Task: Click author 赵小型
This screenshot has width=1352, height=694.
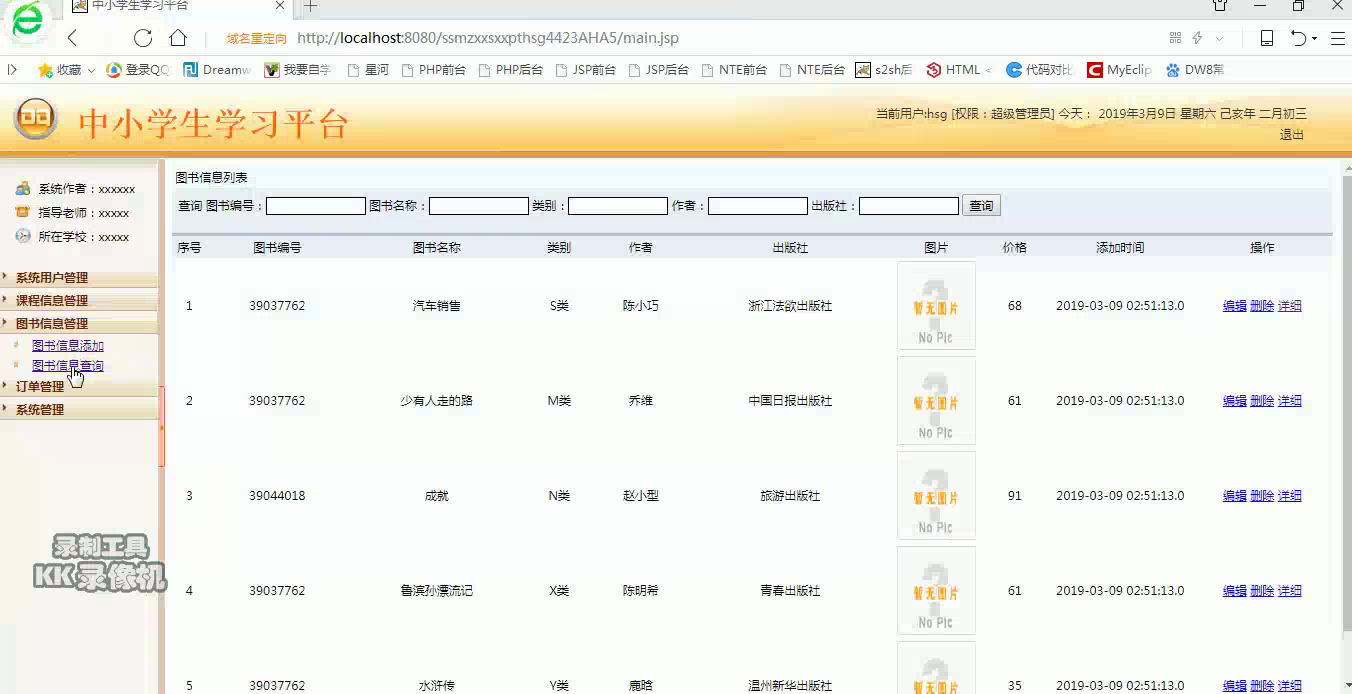Action: tap(641, 496)
